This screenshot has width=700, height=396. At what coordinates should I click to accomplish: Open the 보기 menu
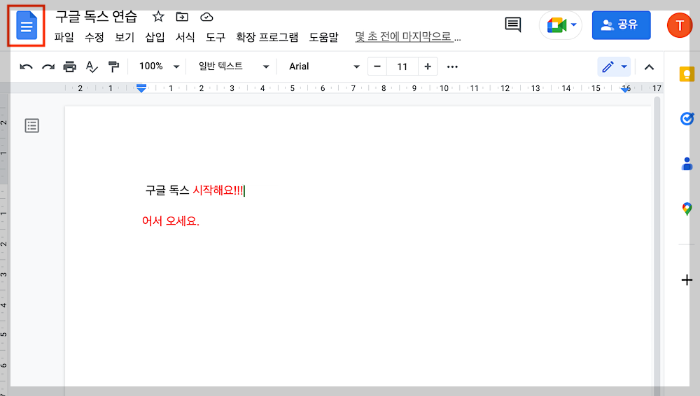(125, 37)
